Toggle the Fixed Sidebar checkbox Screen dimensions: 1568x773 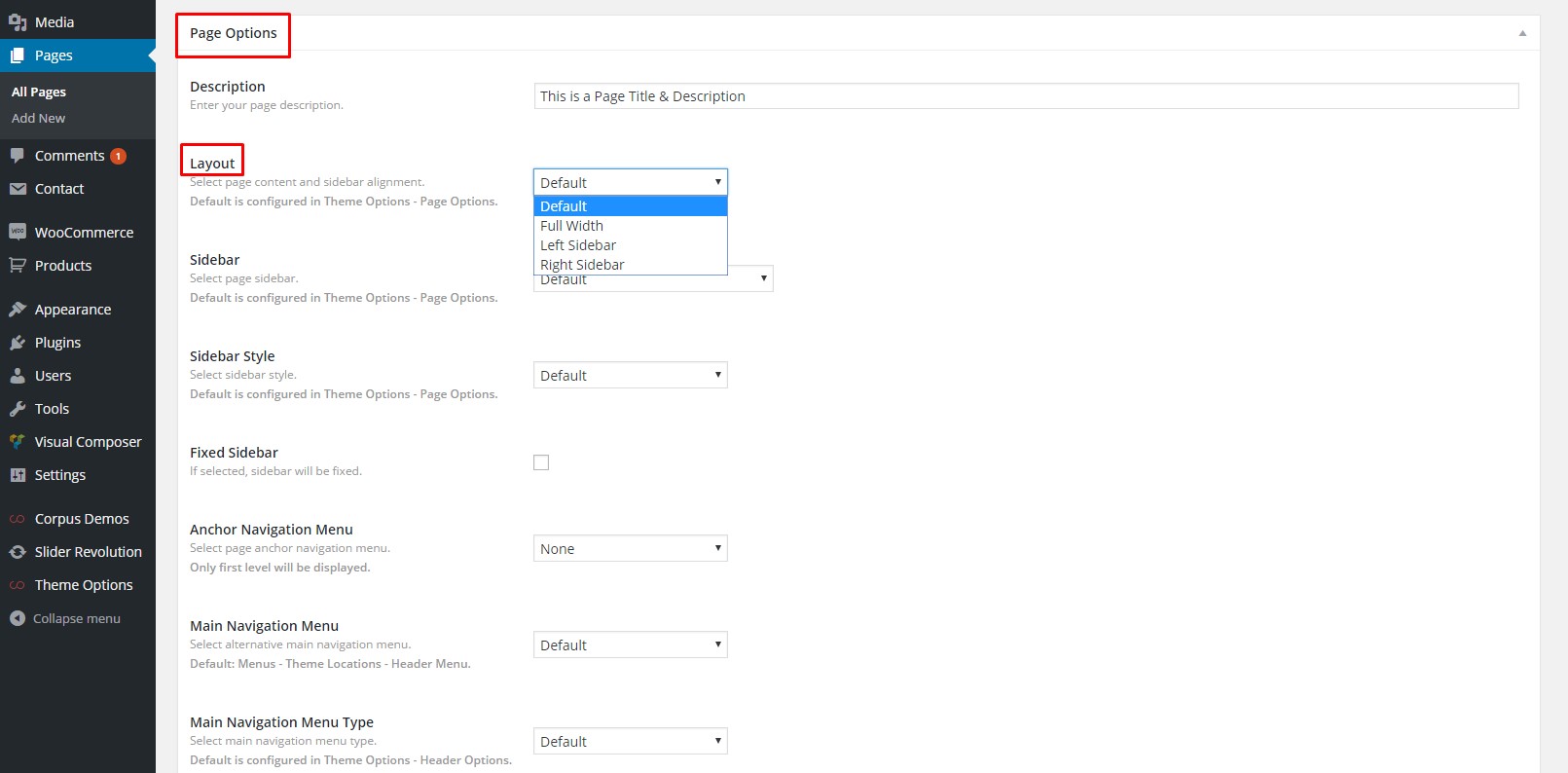pos(541,462)
